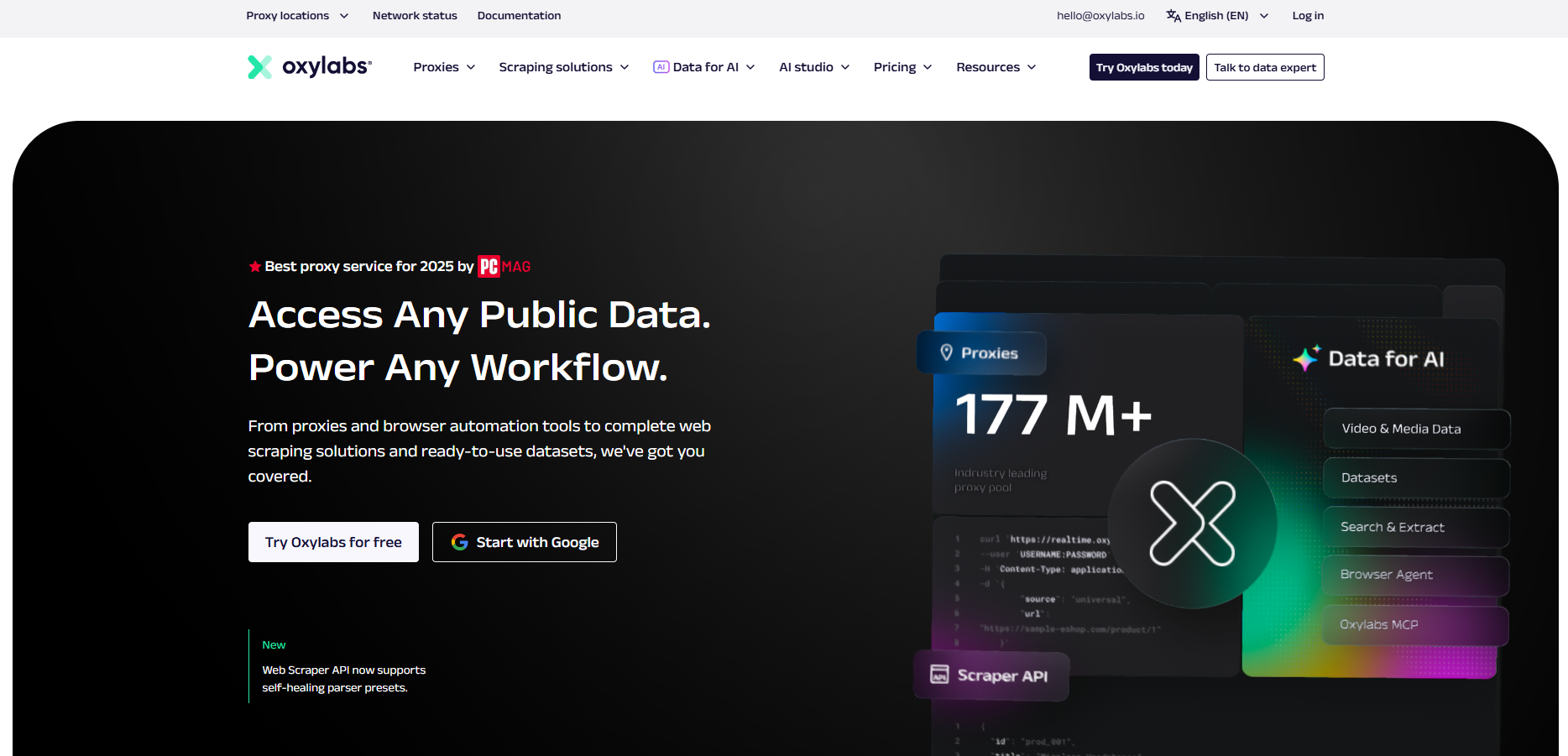Open the hello@oxylabs.io email link
1568x756 pixels.
(1100, 15)
